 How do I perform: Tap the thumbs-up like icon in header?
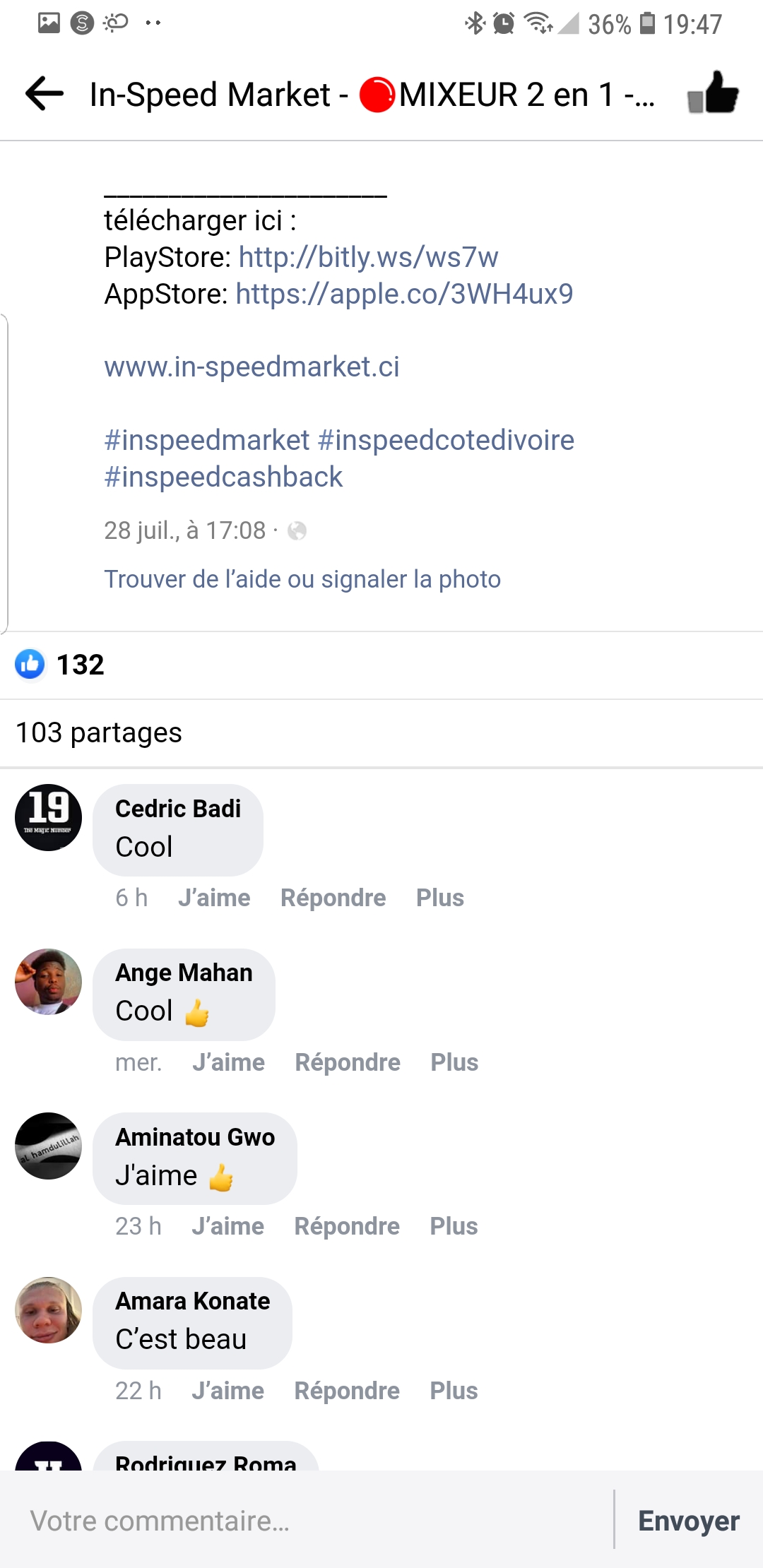(712, 94)
